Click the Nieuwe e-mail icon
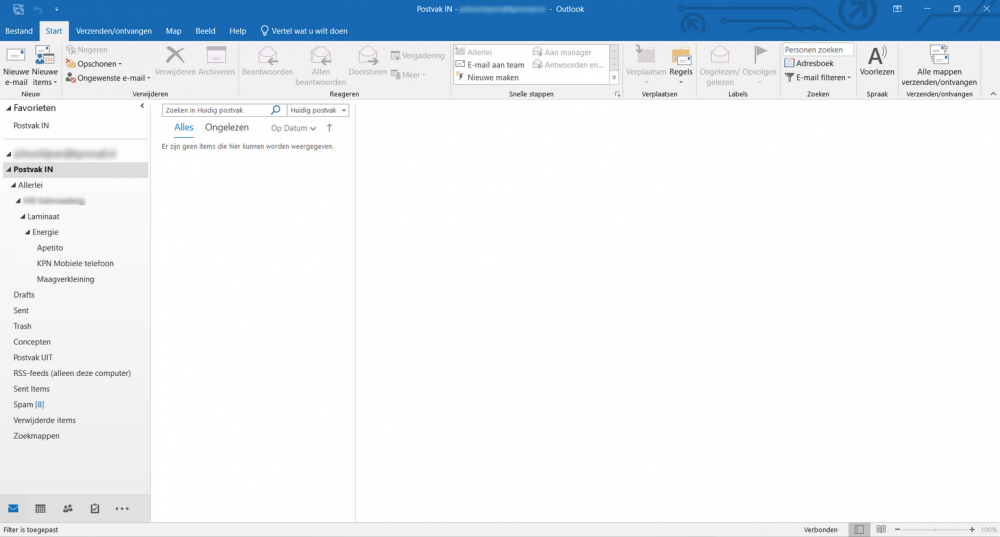Image resolution: width=1000 pixels, height=537 pixels. coord(15,57)
